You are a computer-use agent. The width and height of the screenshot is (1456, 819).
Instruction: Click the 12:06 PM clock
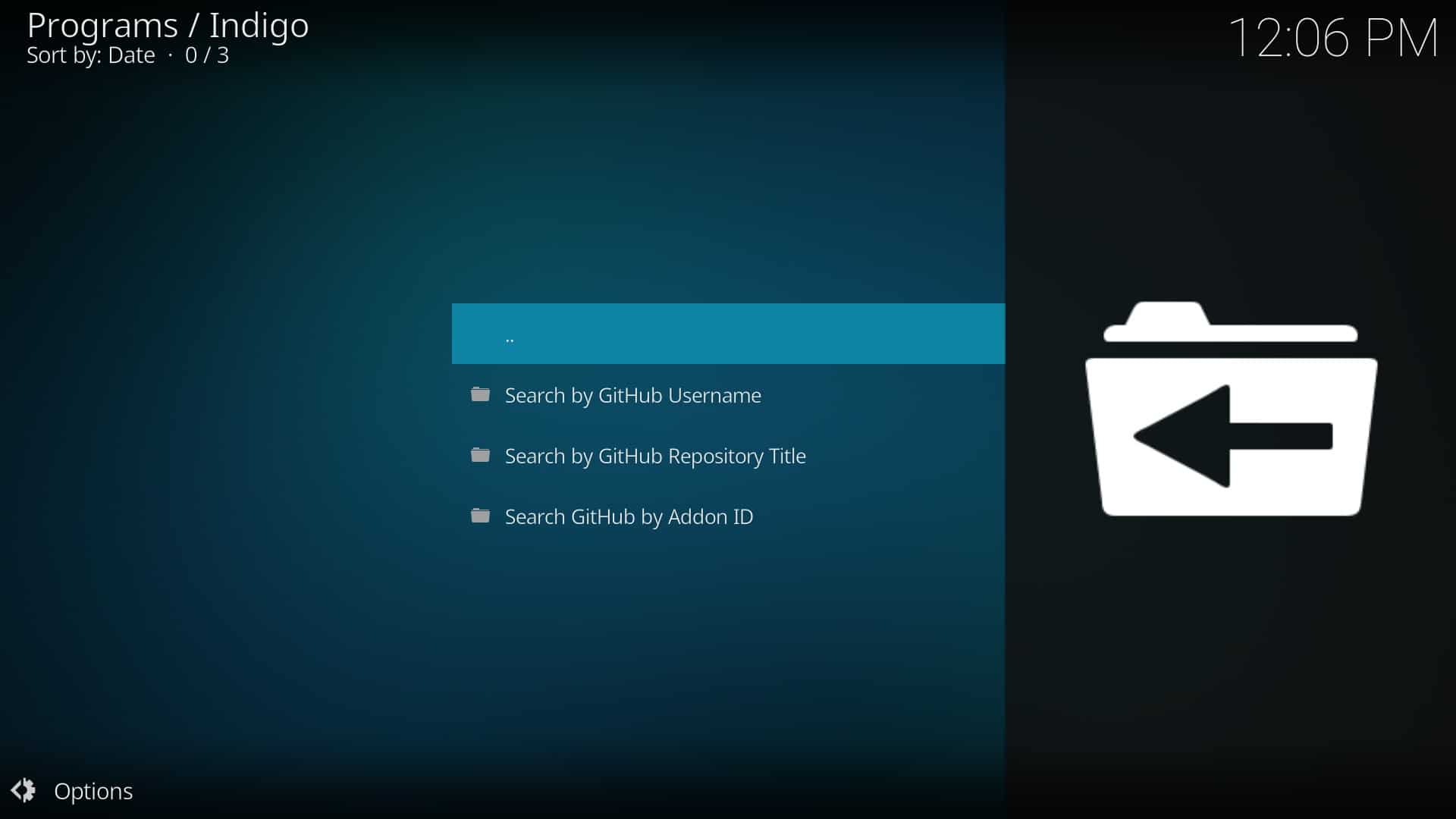1332,38
